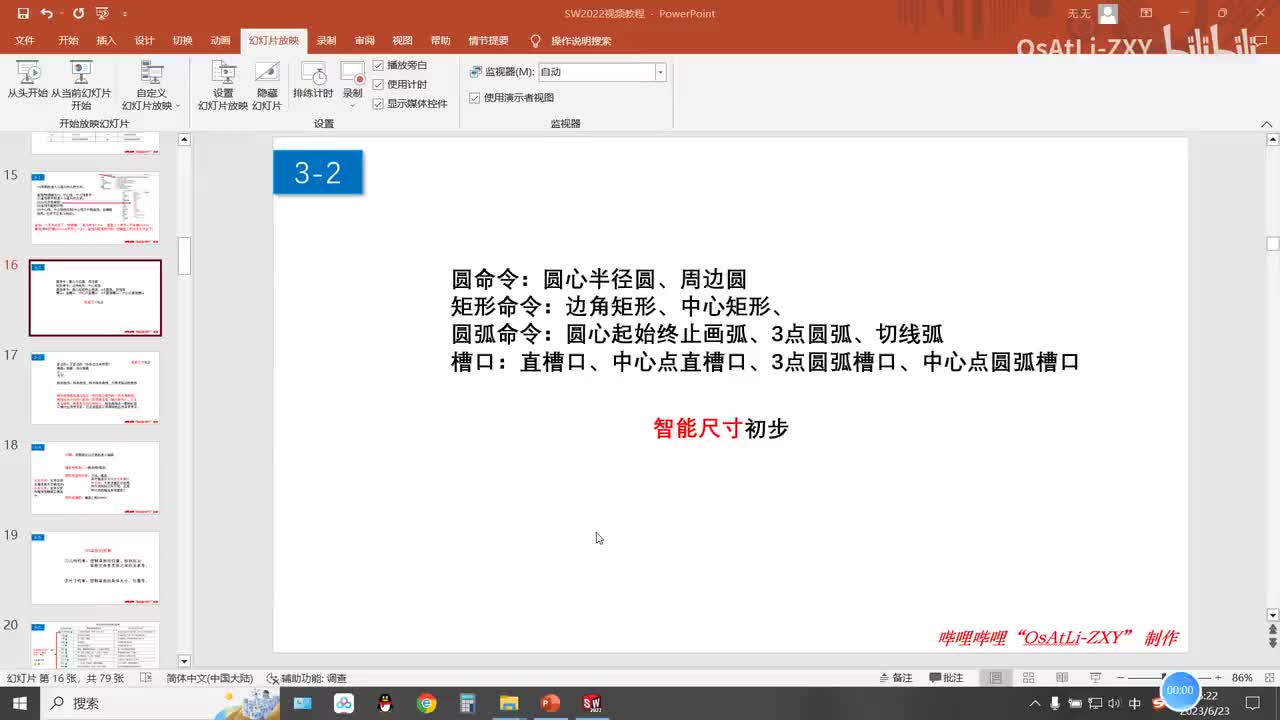Open SolidWorks 2022 from taskbar
The width and height of the screenshot is (1280, 720).
(x=592, y=703)
